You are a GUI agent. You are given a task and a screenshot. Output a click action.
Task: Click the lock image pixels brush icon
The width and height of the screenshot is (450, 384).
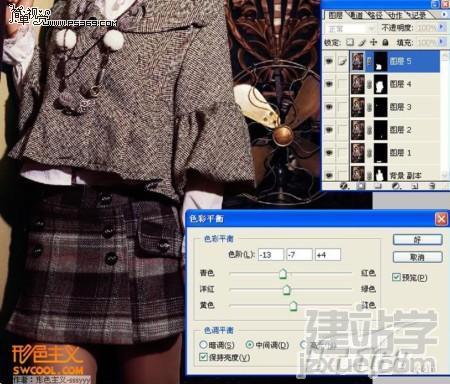362,42
